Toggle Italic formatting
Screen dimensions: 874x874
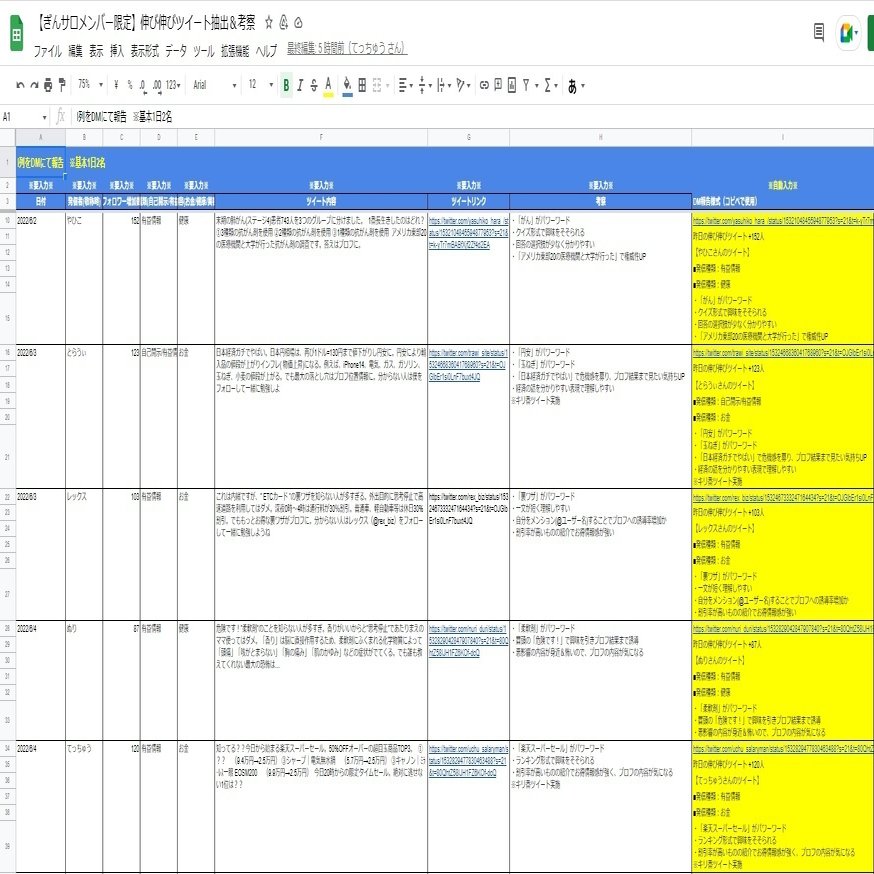point(300,85)
